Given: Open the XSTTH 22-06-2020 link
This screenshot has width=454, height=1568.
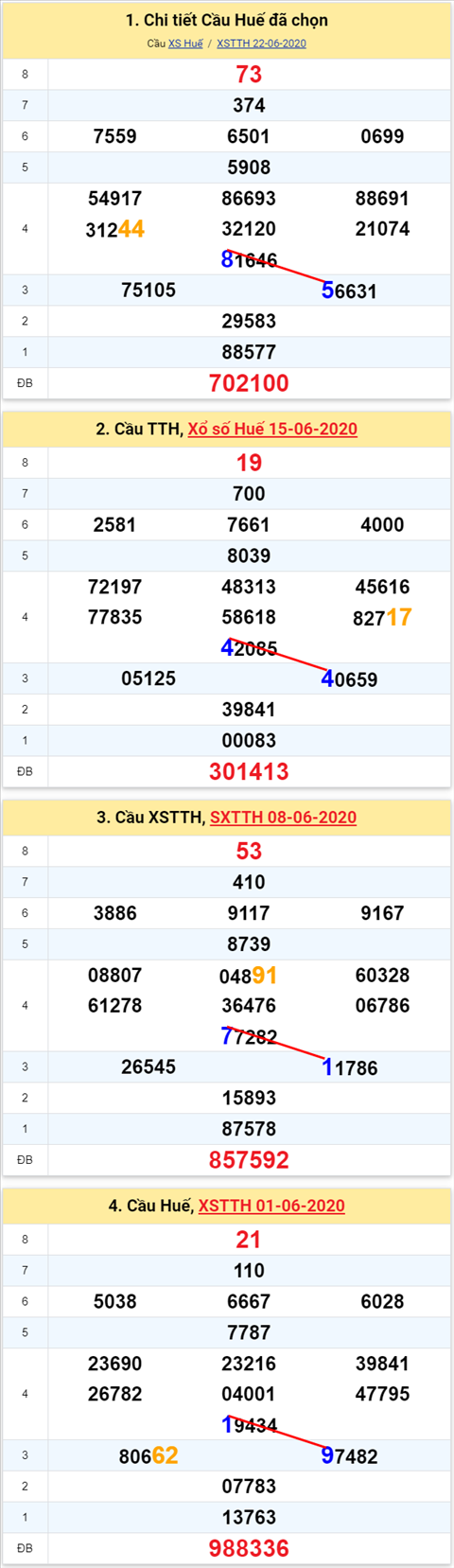Looking at the screenshot, I should point(261,44).
